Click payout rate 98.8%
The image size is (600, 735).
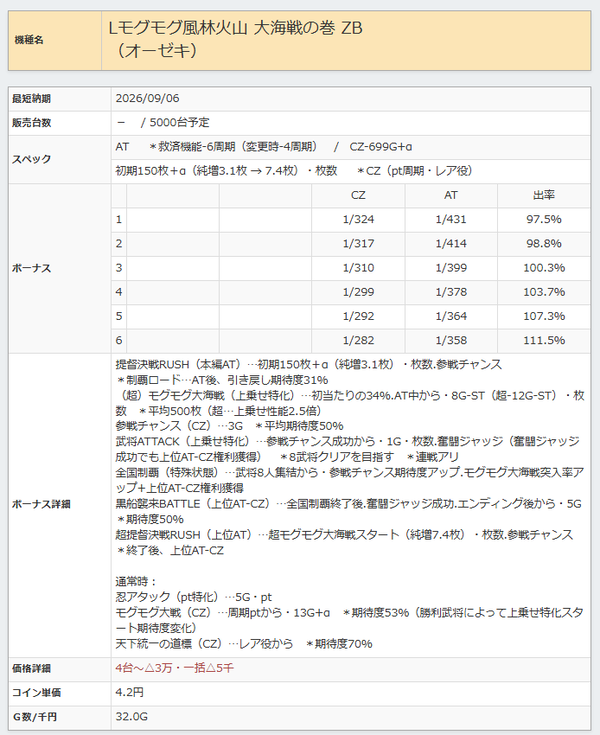(544, 244)
